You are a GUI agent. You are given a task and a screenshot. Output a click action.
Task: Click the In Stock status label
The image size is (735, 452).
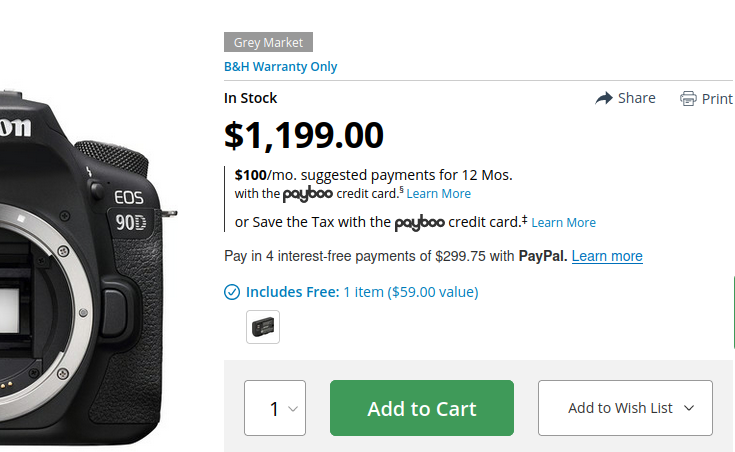coord(250,98)
